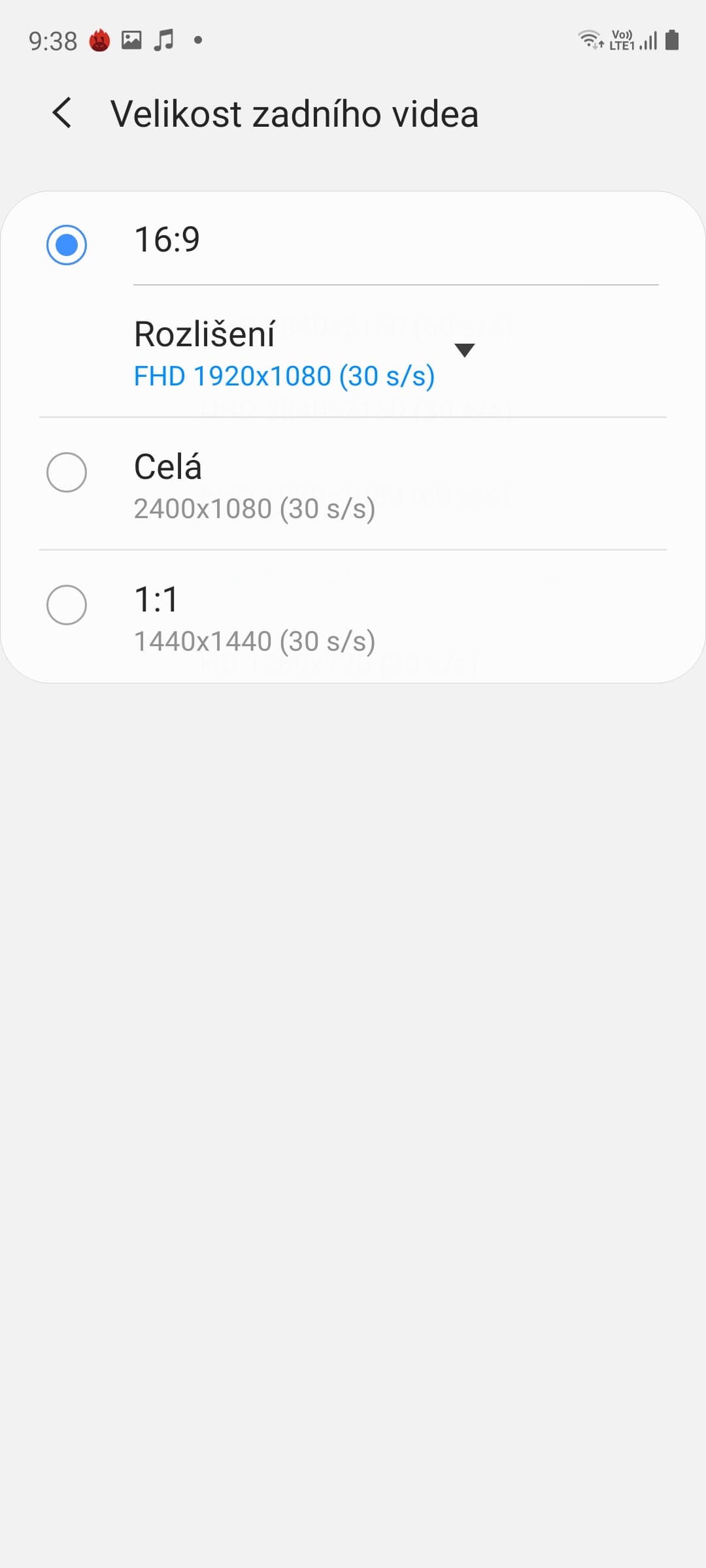Tap the VoLTE indicator icon
The image size is (706, 1568).
point(622,40)
